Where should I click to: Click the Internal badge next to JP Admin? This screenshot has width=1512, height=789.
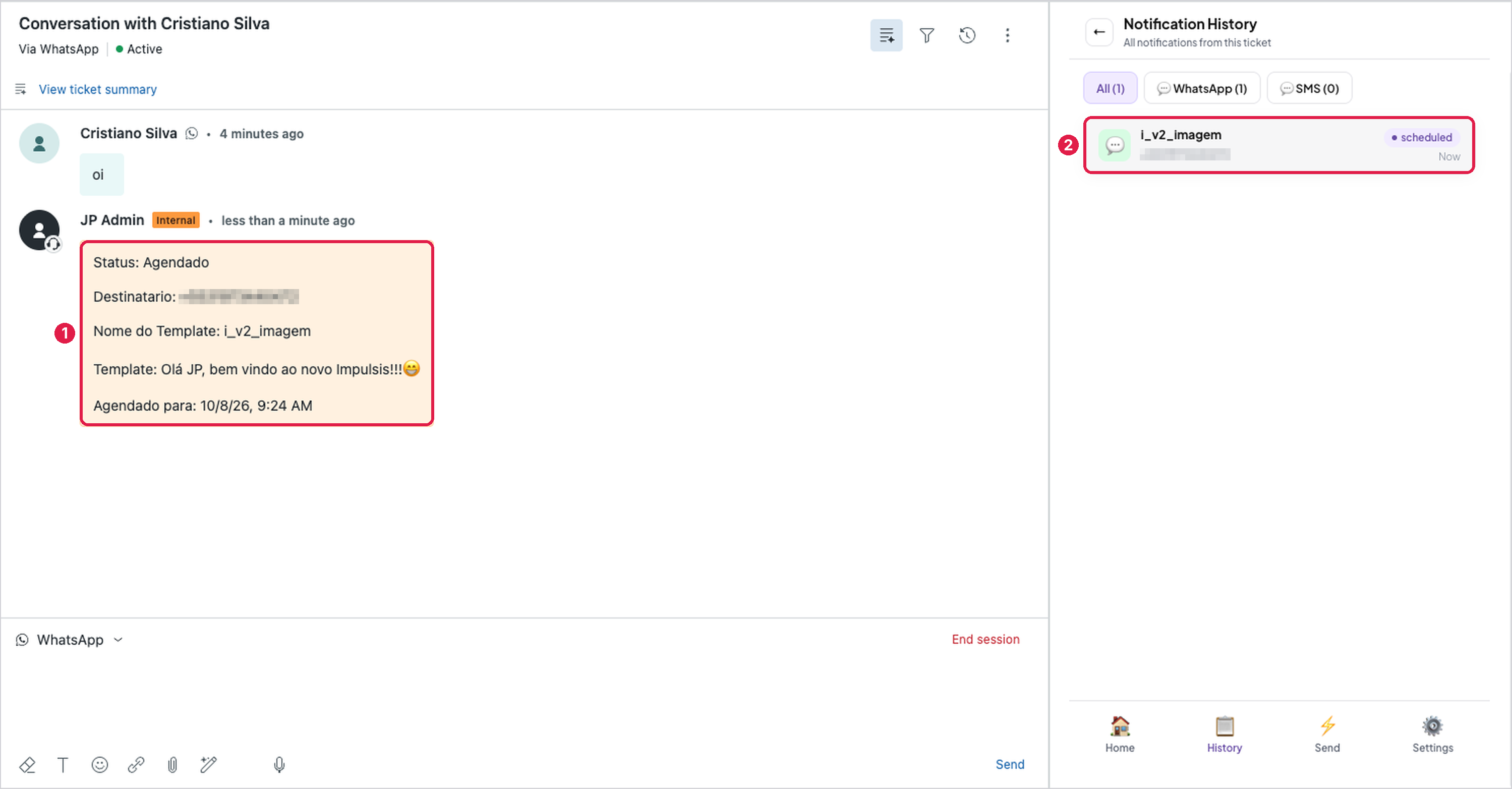click(x=176, y=220)
